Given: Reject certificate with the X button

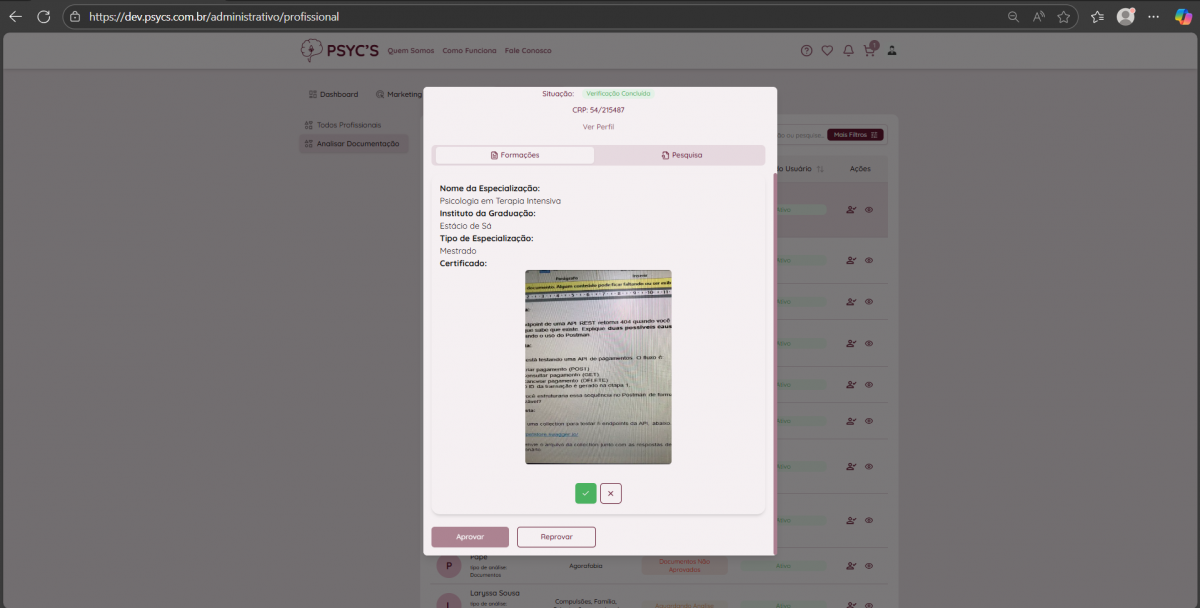Looking at the screenshot, I should pos(611,493).
